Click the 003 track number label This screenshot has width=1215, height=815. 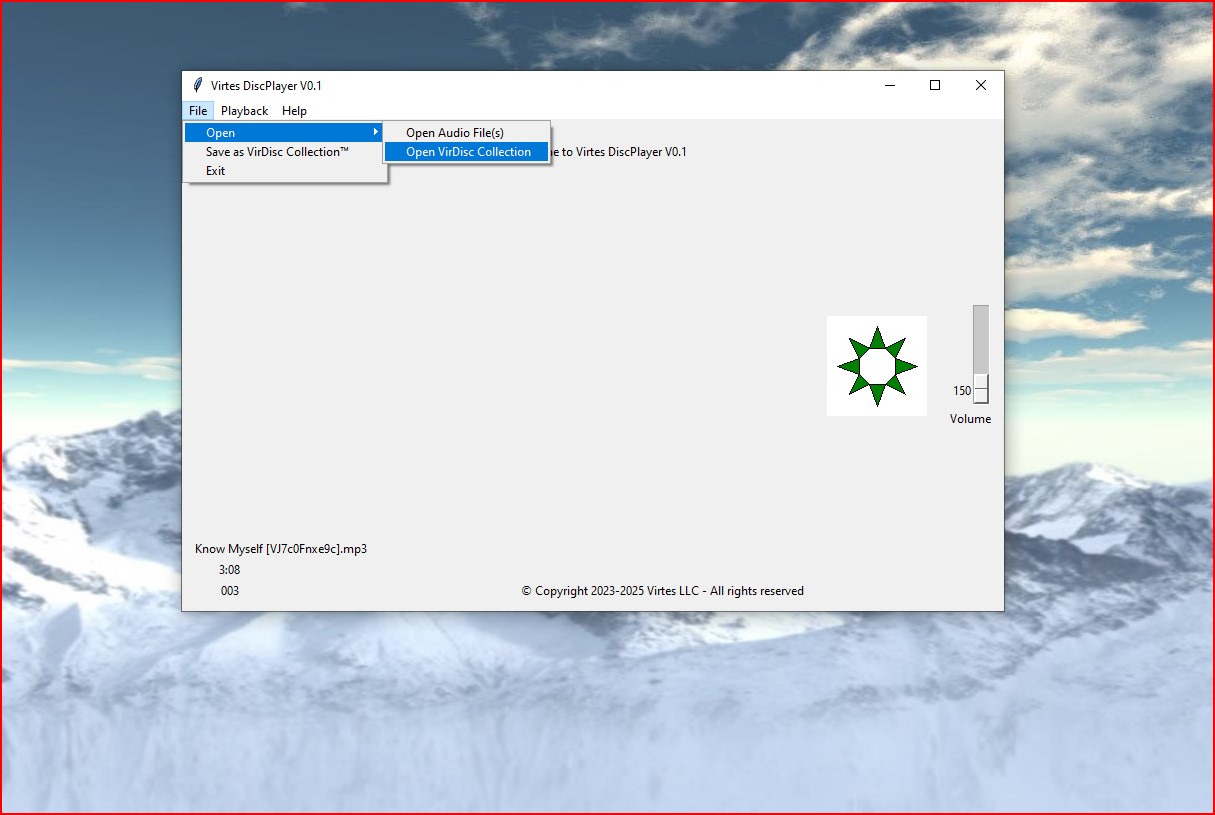click(x=230, y=591)
